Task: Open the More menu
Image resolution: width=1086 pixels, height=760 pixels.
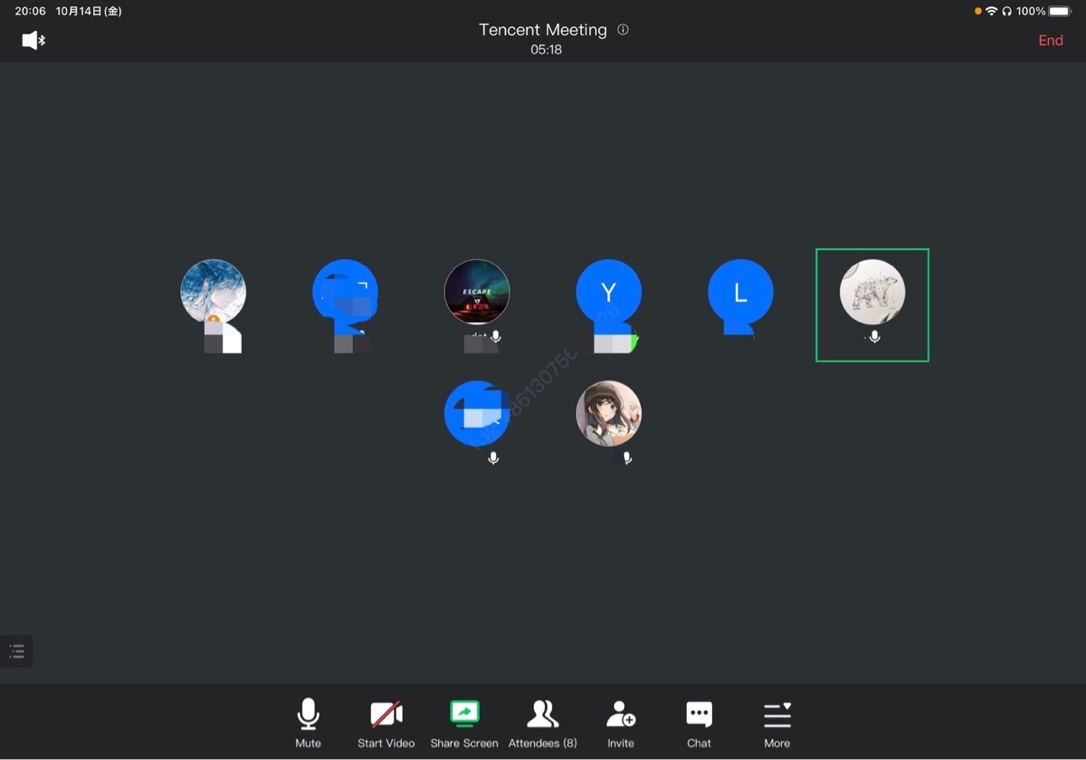Action: 777,723
